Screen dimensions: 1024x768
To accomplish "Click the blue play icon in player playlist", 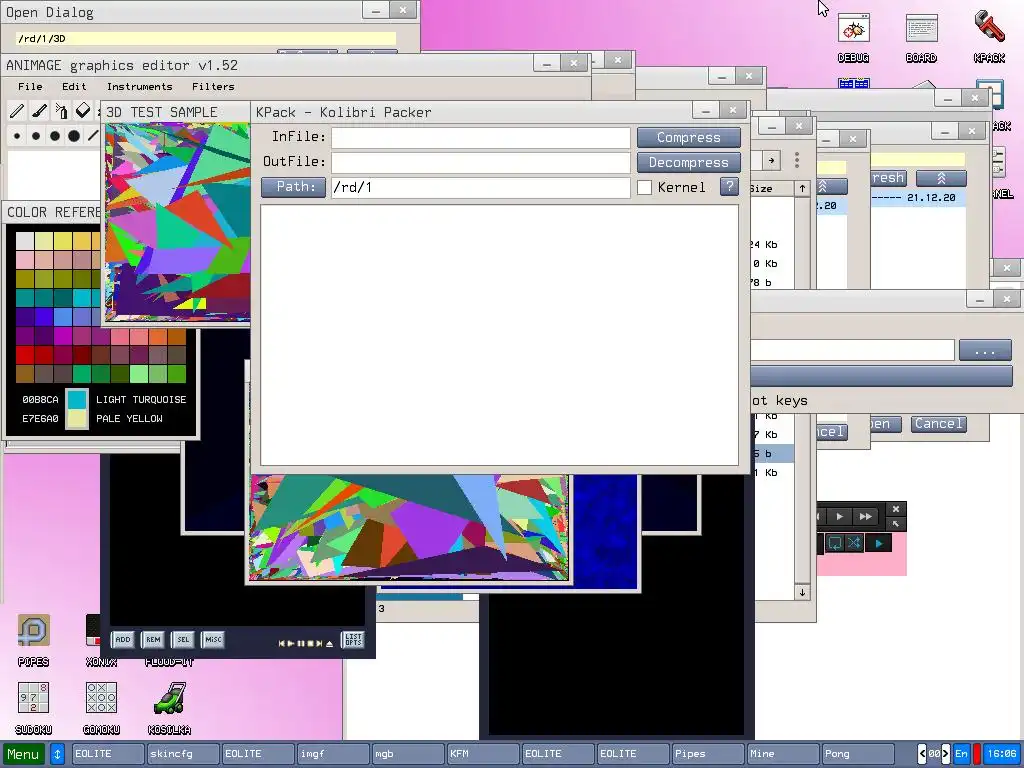I will click(879, 543).
